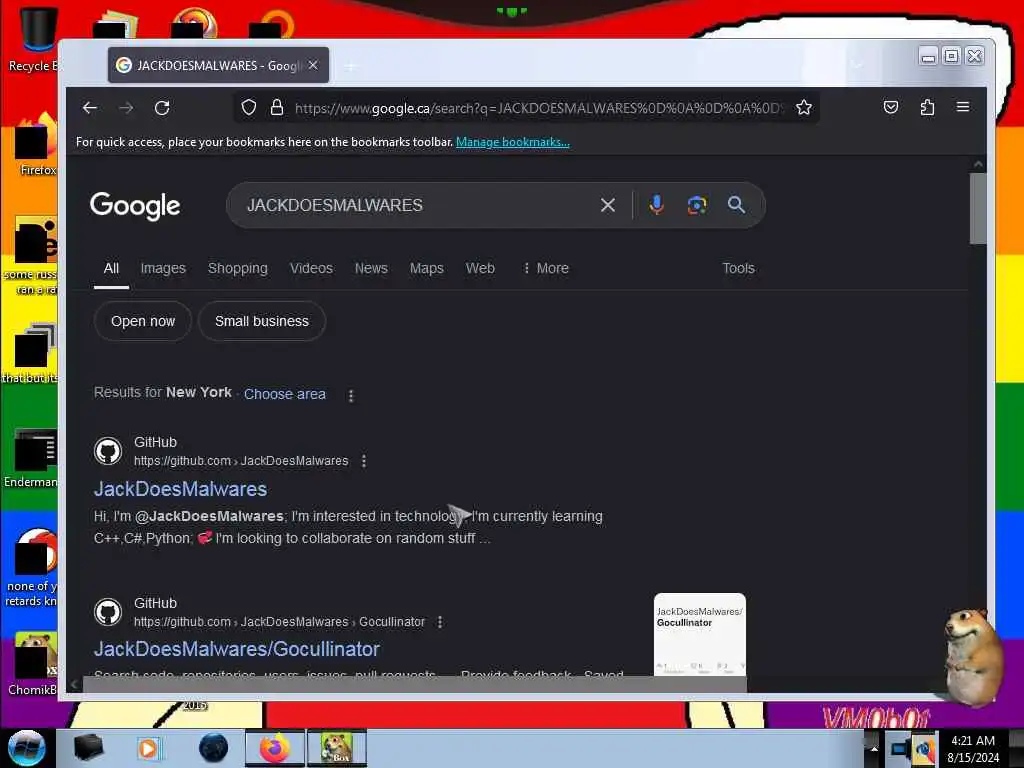The image size is (1024, 768).
Task: Open the list all tabs dropdown
Action: tap(857, 65)
